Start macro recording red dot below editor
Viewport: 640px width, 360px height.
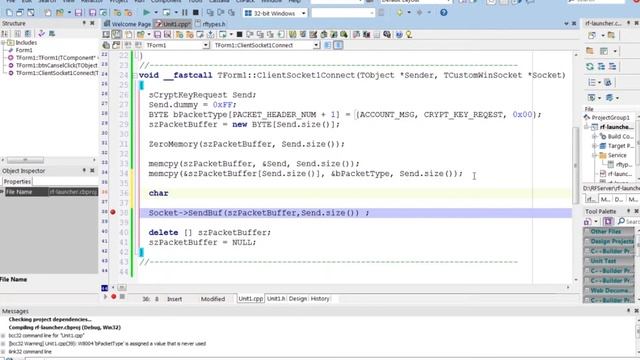click(113, 297)
